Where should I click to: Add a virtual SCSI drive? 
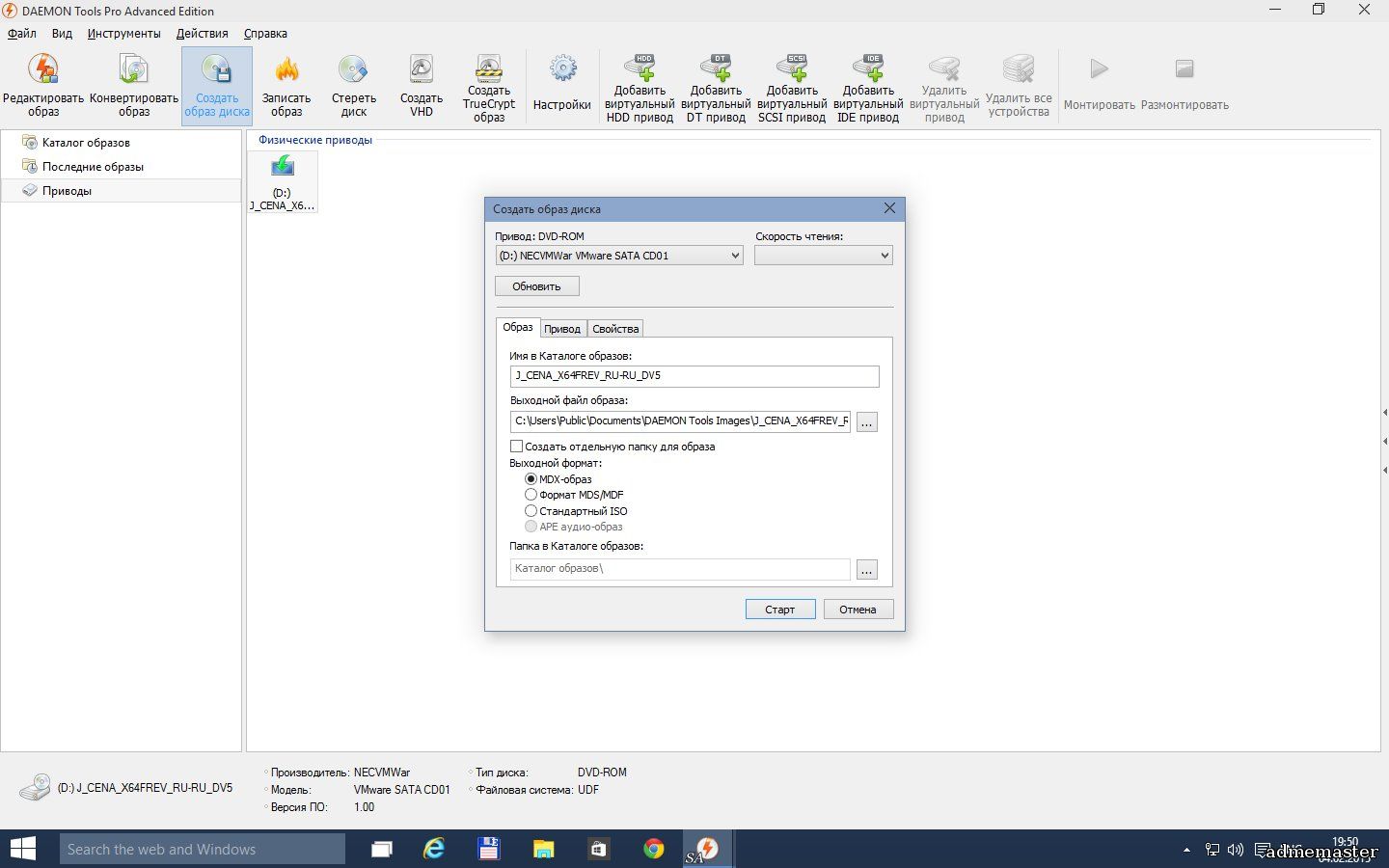pyautogui.click(x=792, y=88)
